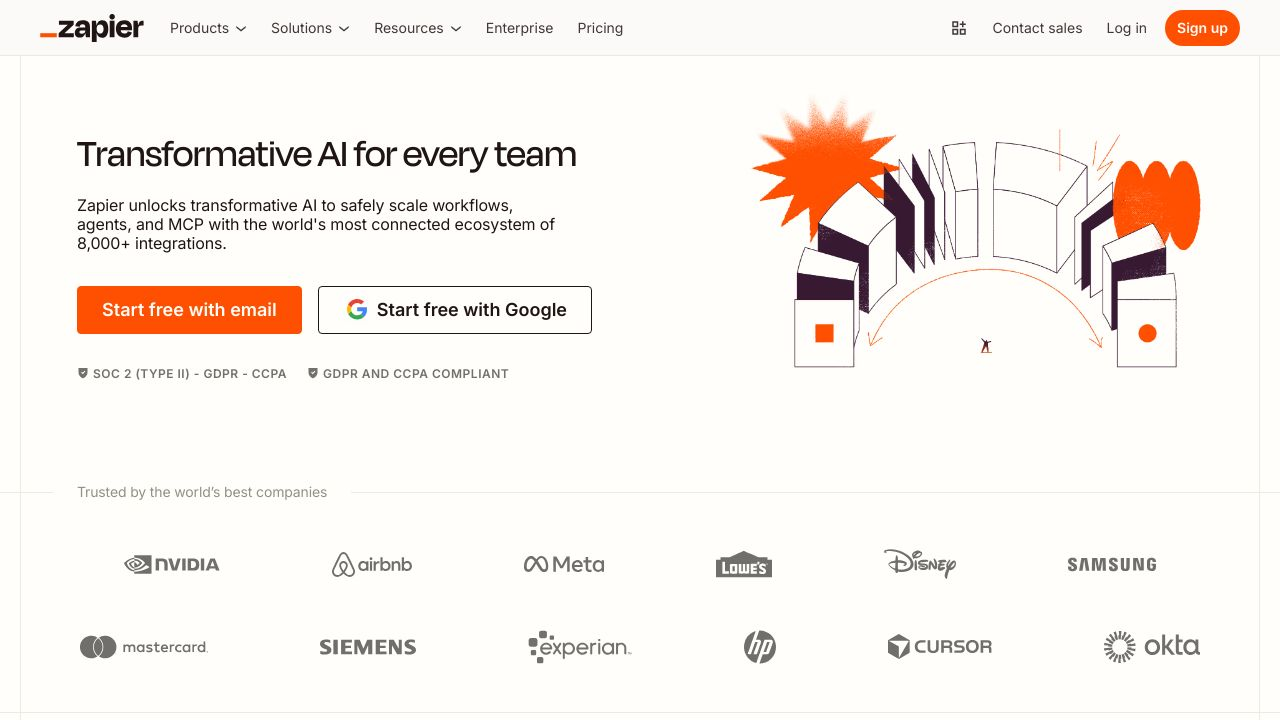The image size is (1280, 720).
Task: Open the Enterprise page
Action: pos(519,28)
